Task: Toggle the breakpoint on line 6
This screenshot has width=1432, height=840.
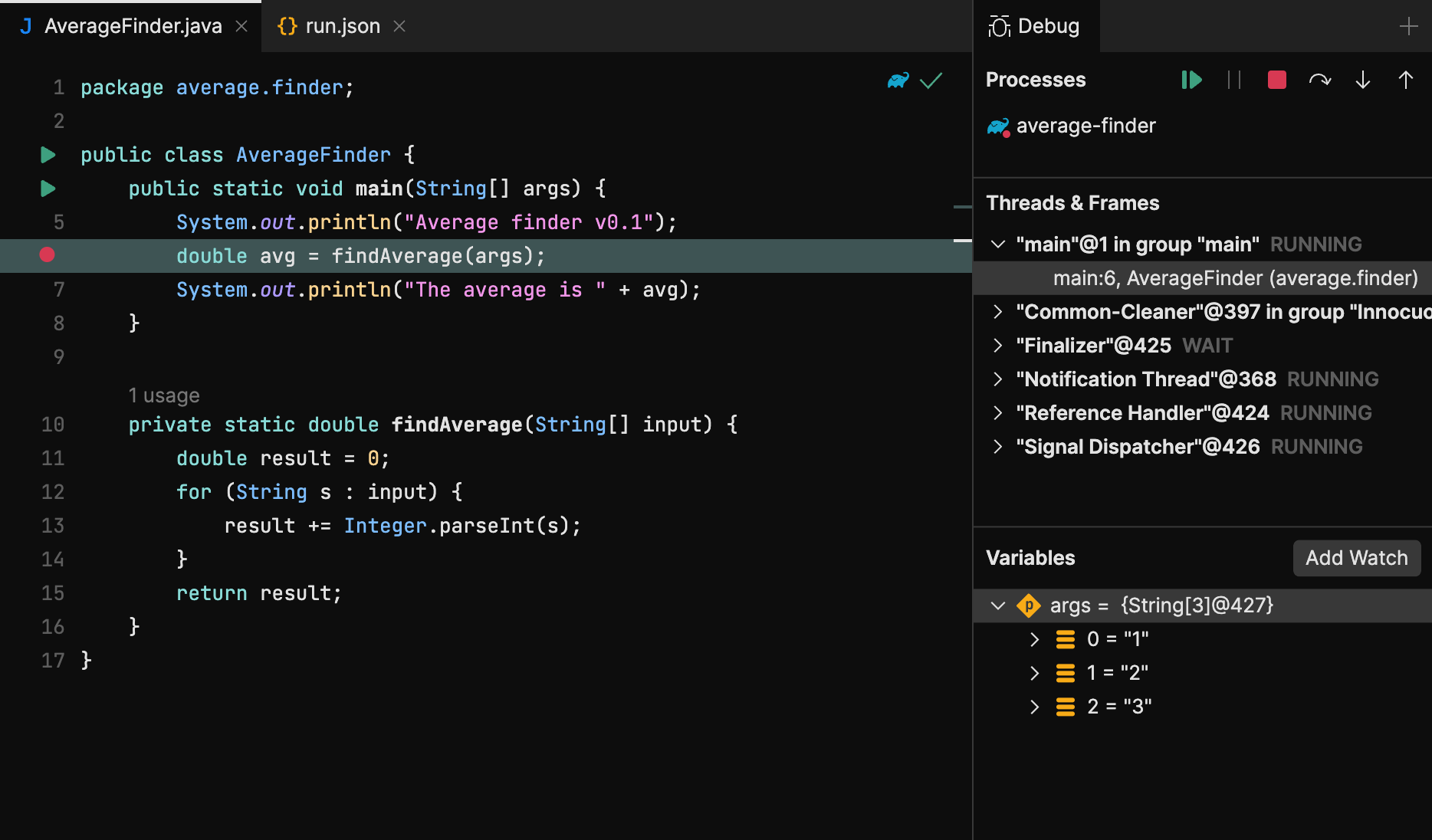Action: click(48, 255)
